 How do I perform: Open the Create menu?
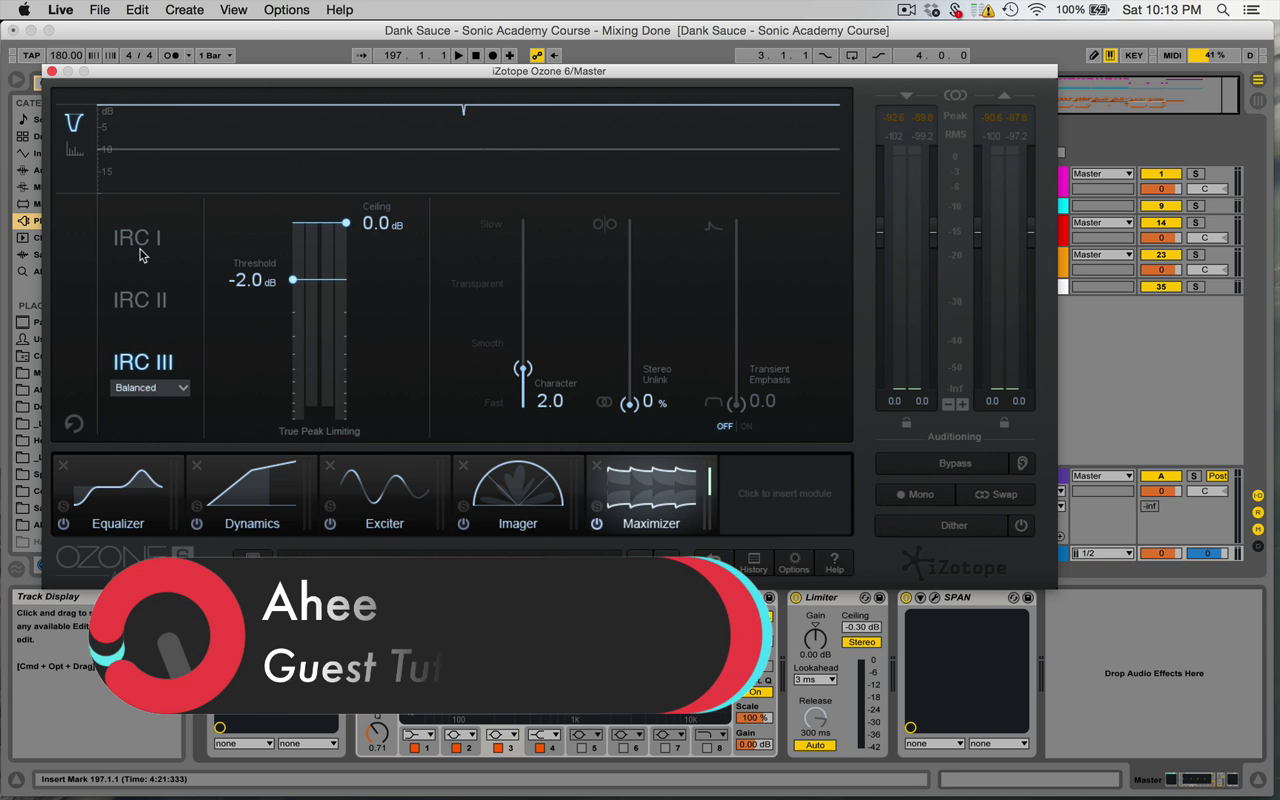pyautogui.click(x=184, y=10)
